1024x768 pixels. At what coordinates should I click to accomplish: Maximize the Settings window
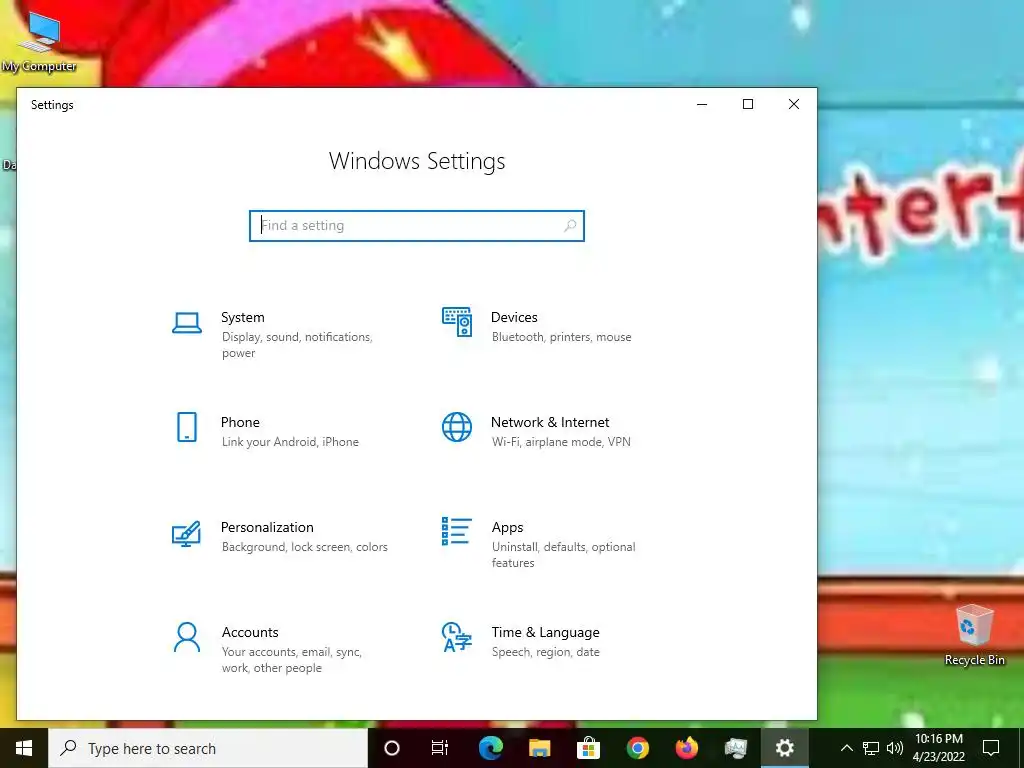coord(748,104)
